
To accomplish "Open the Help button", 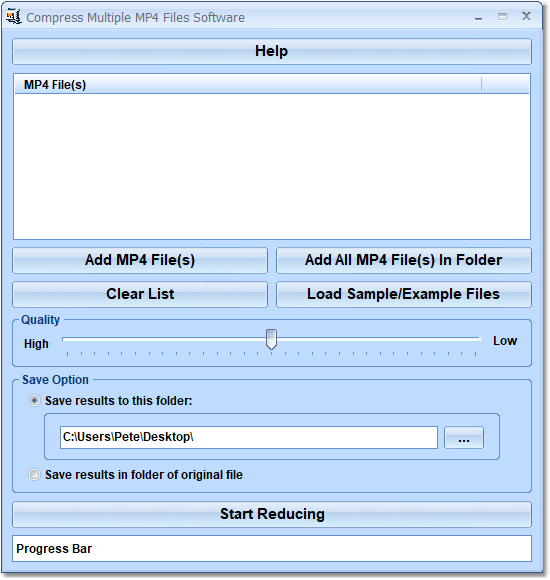I will 272,51.
